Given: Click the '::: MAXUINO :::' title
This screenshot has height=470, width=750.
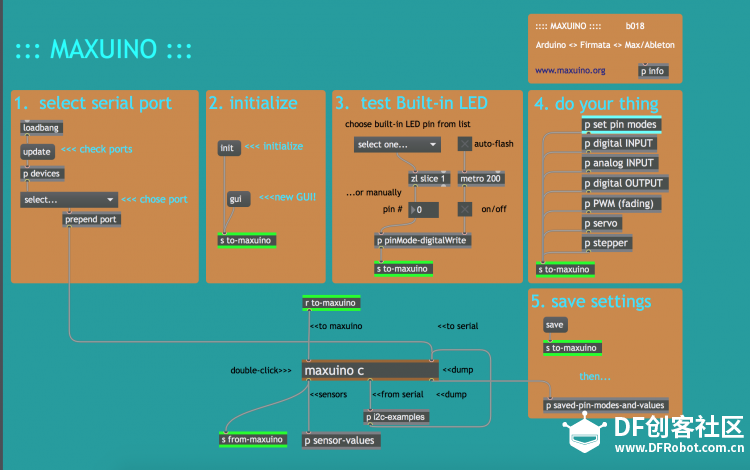Looking at the screenshot, I should coord(103,49).
